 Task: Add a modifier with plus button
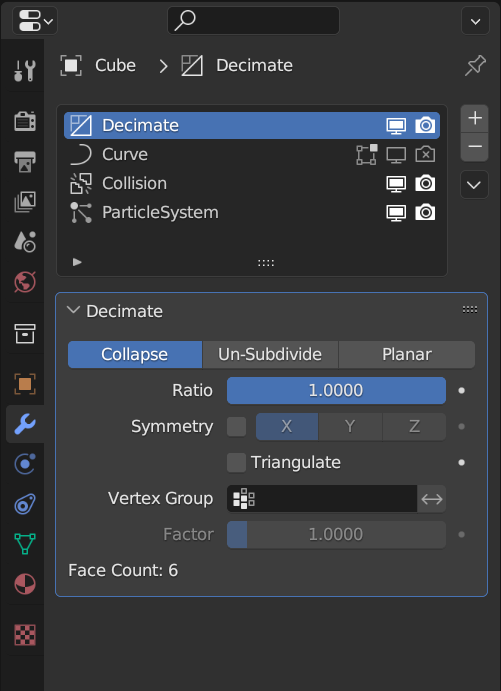475,119
